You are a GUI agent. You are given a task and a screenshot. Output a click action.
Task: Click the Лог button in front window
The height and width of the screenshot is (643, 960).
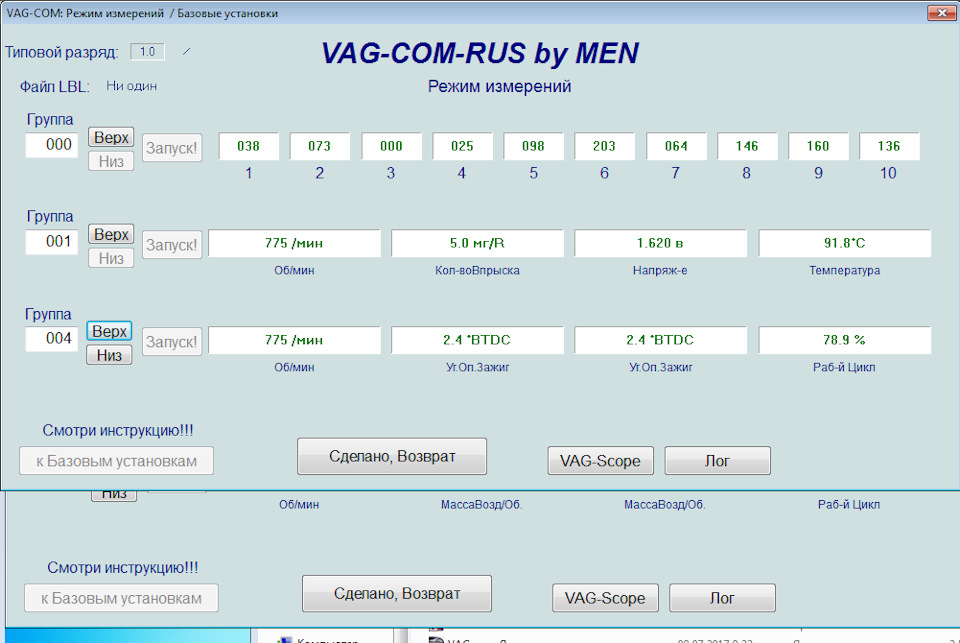718,461
